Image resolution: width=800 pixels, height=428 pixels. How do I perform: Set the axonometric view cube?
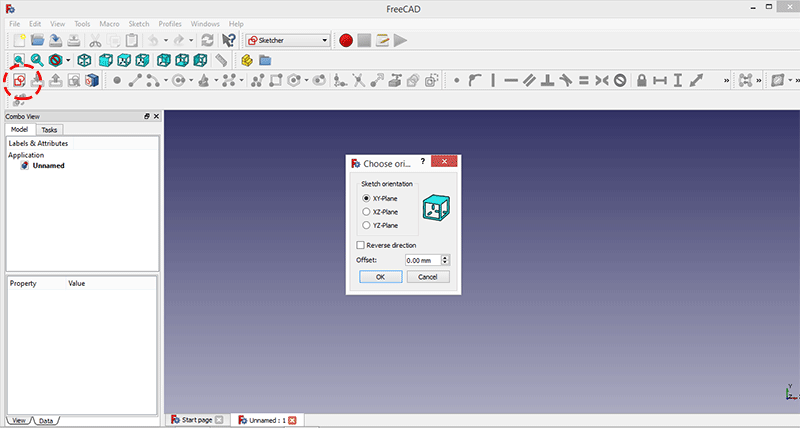(84, 60)
